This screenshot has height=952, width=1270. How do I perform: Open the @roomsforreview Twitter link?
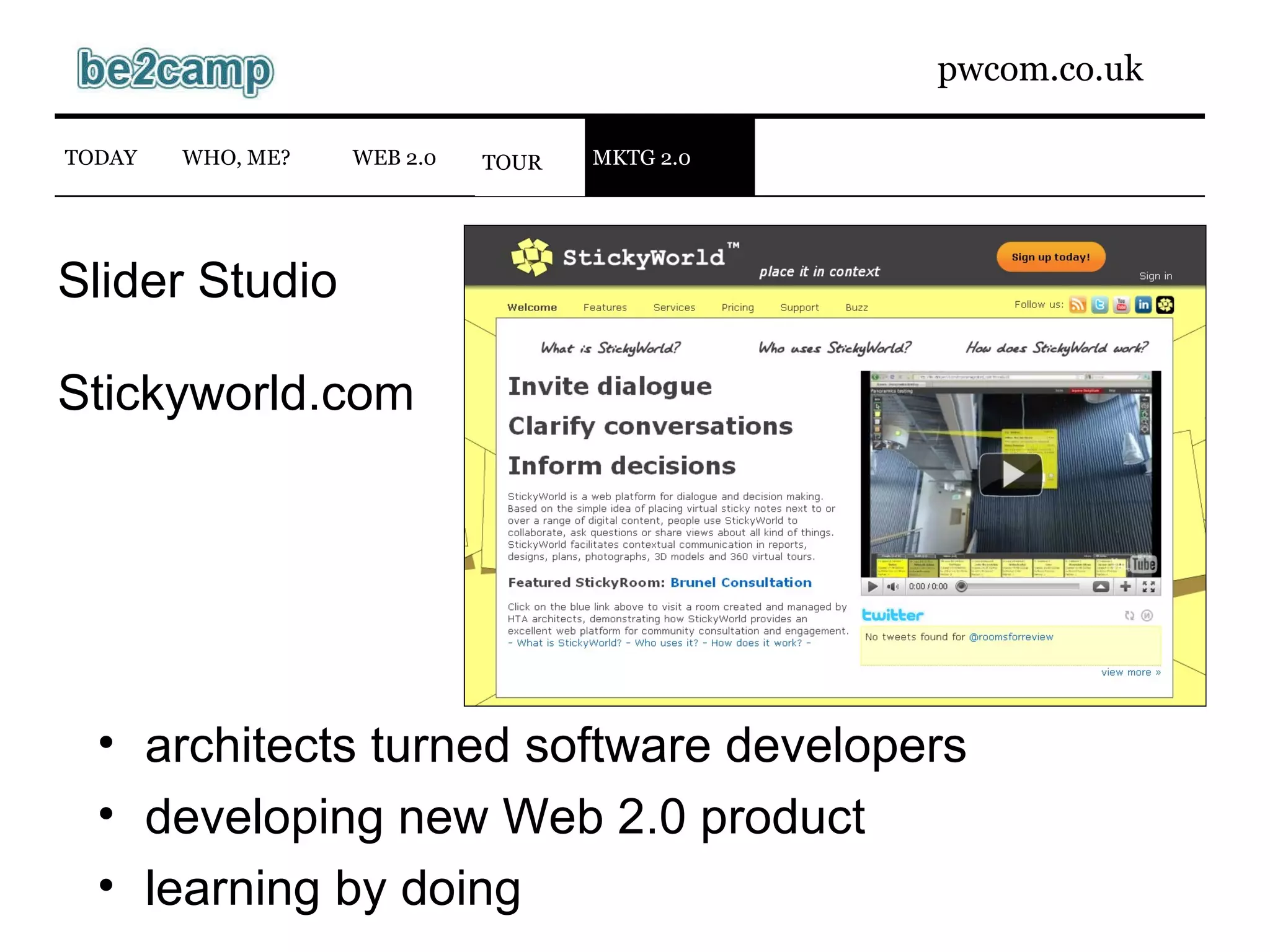pyautogui.click(x=1011, y=637)
